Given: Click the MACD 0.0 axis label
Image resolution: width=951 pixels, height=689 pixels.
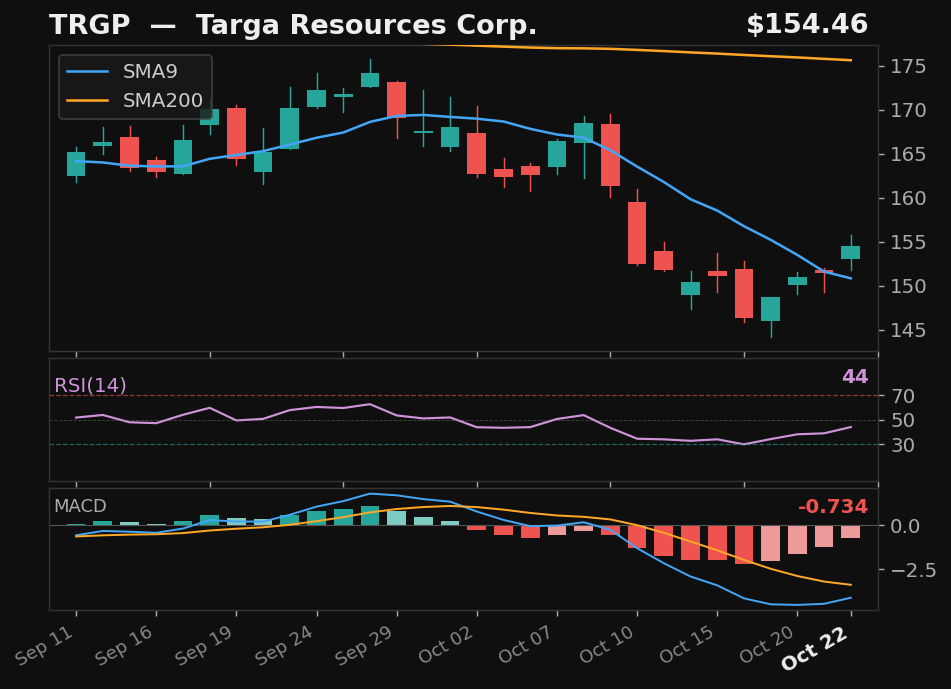Looking at the screenshot, I should click(x=905, y=526).
